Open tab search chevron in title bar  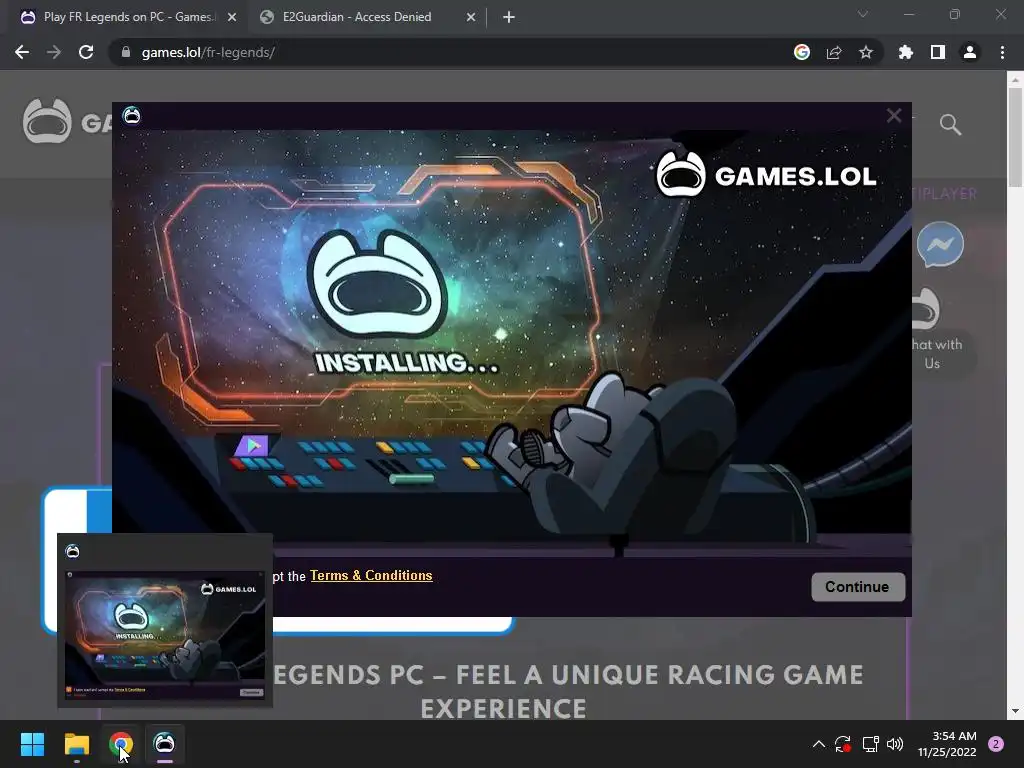[x=863, y=14]
